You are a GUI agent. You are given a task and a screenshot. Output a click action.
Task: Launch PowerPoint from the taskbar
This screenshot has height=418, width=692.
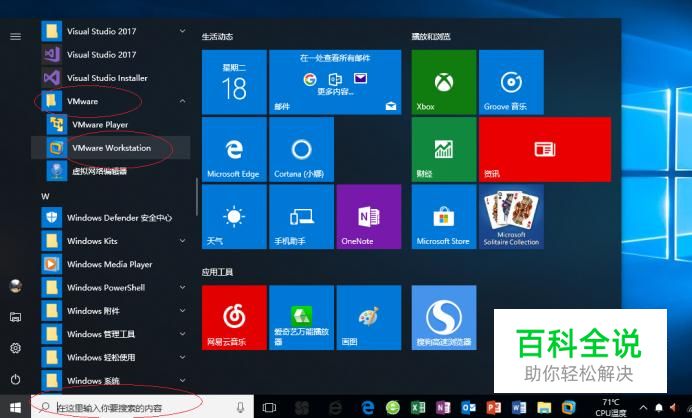493,407
